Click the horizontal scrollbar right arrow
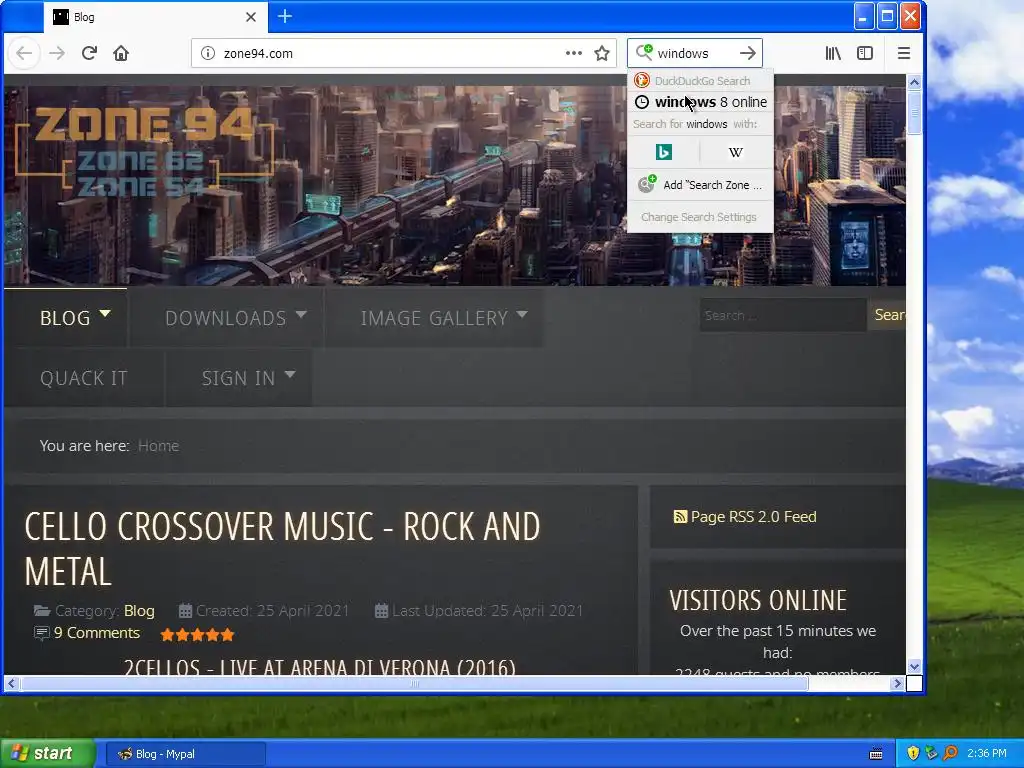The image size is (1024, 768). click(x=897, y=683)
